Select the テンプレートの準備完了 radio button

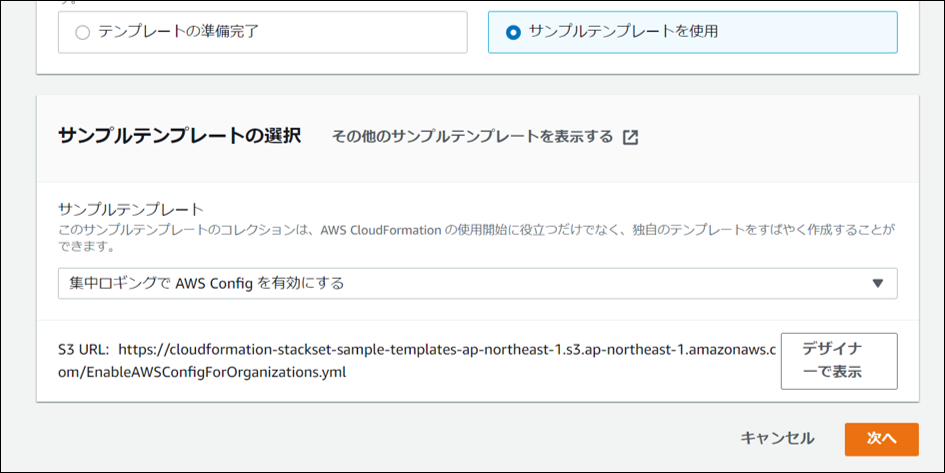point(82,32)
